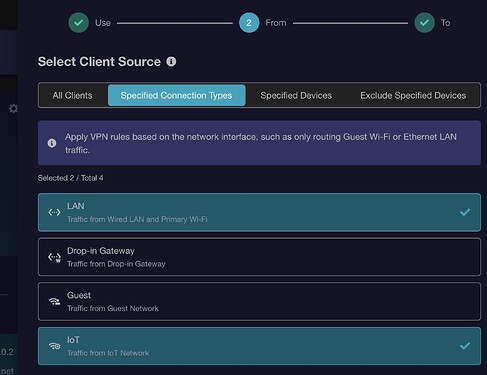This screenshot has width=487, height=375.
Task: Click the LAN network interface icon
Action: pos(54,212)
